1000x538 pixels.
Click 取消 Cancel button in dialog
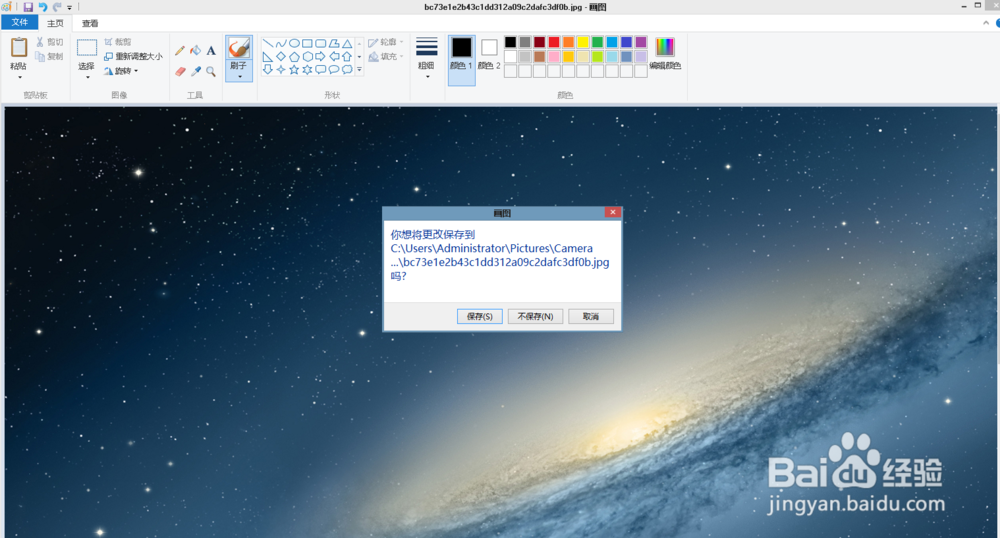point(591,316)
